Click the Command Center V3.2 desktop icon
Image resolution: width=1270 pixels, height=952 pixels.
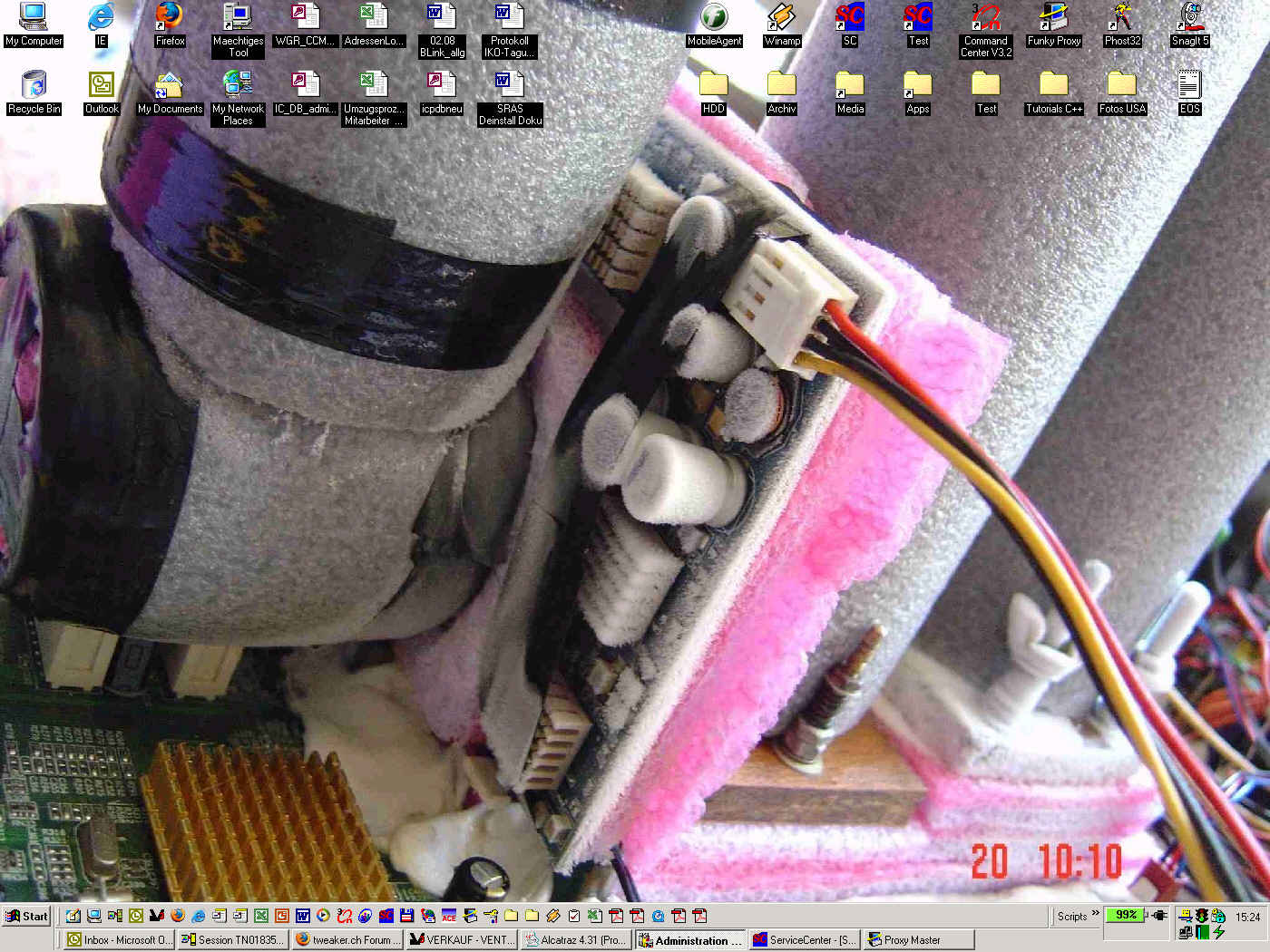click(x=986, y=17)
